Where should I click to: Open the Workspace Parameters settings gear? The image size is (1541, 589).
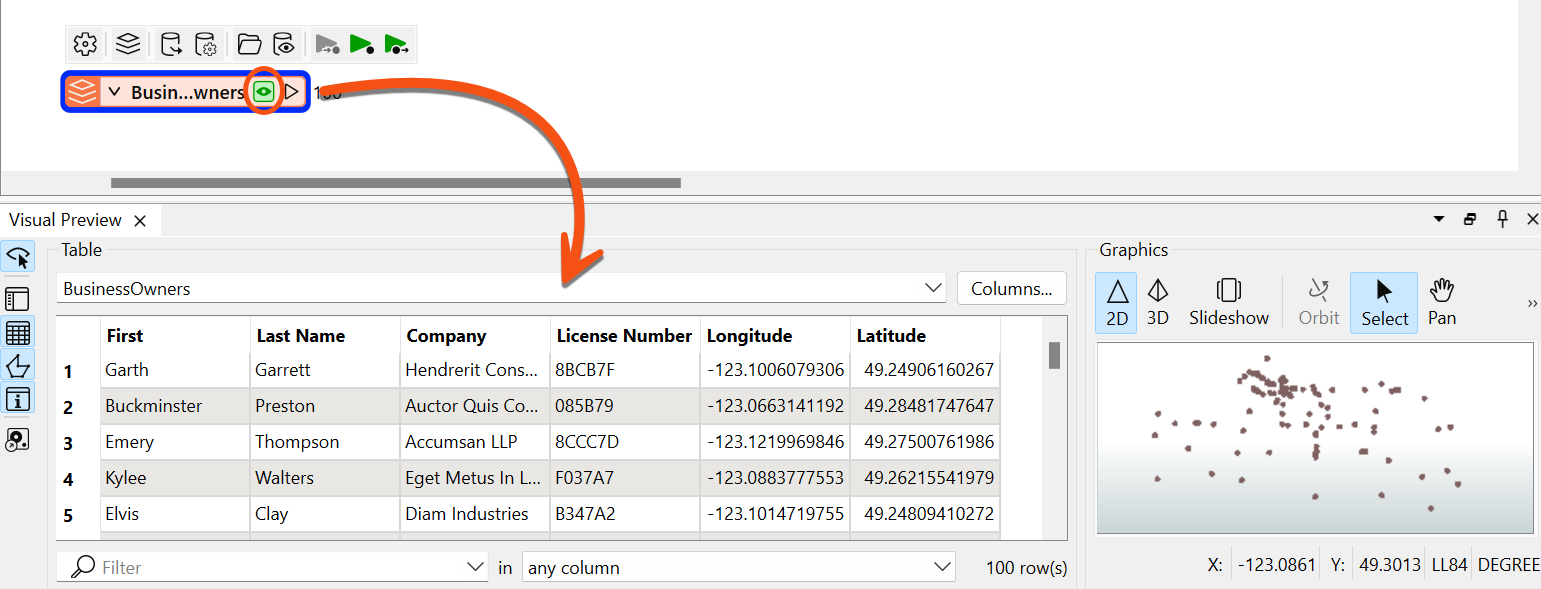(x=85, y=44)
